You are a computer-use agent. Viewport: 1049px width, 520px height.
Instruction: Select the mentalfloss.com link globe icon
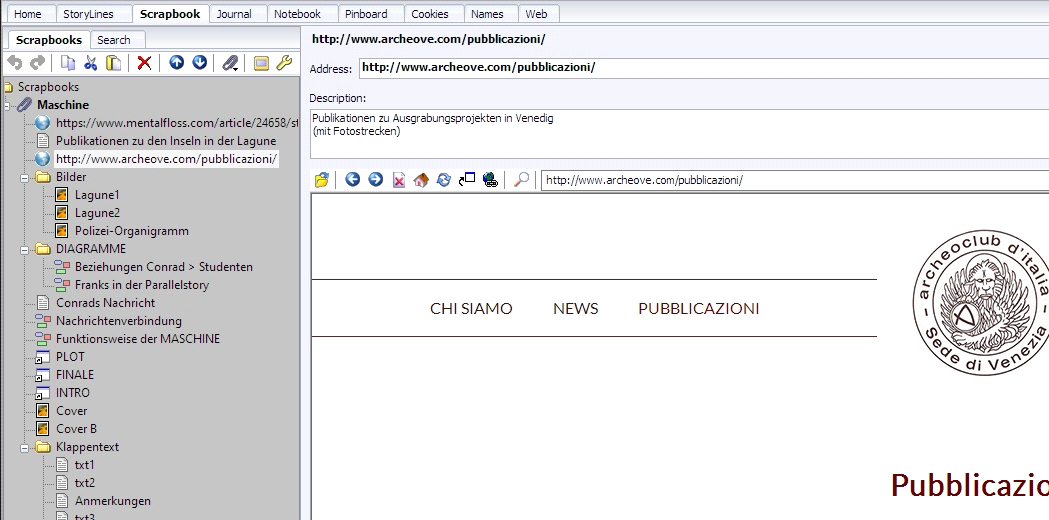click(42, 122)
